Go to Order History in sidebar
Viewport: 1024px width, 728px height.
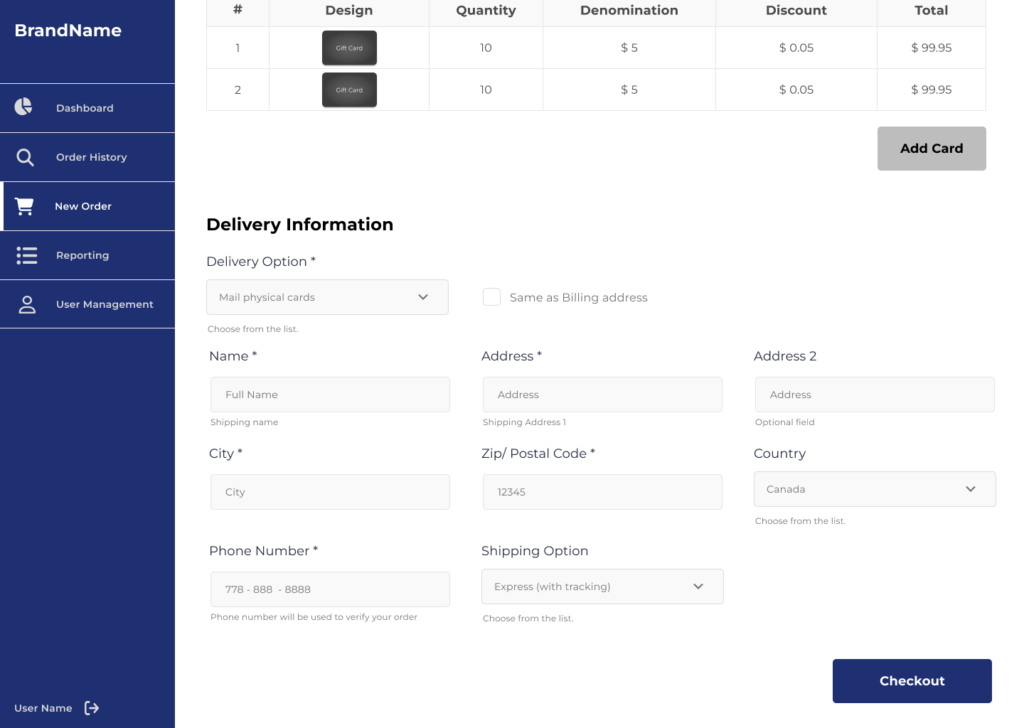tap(91, 157)
